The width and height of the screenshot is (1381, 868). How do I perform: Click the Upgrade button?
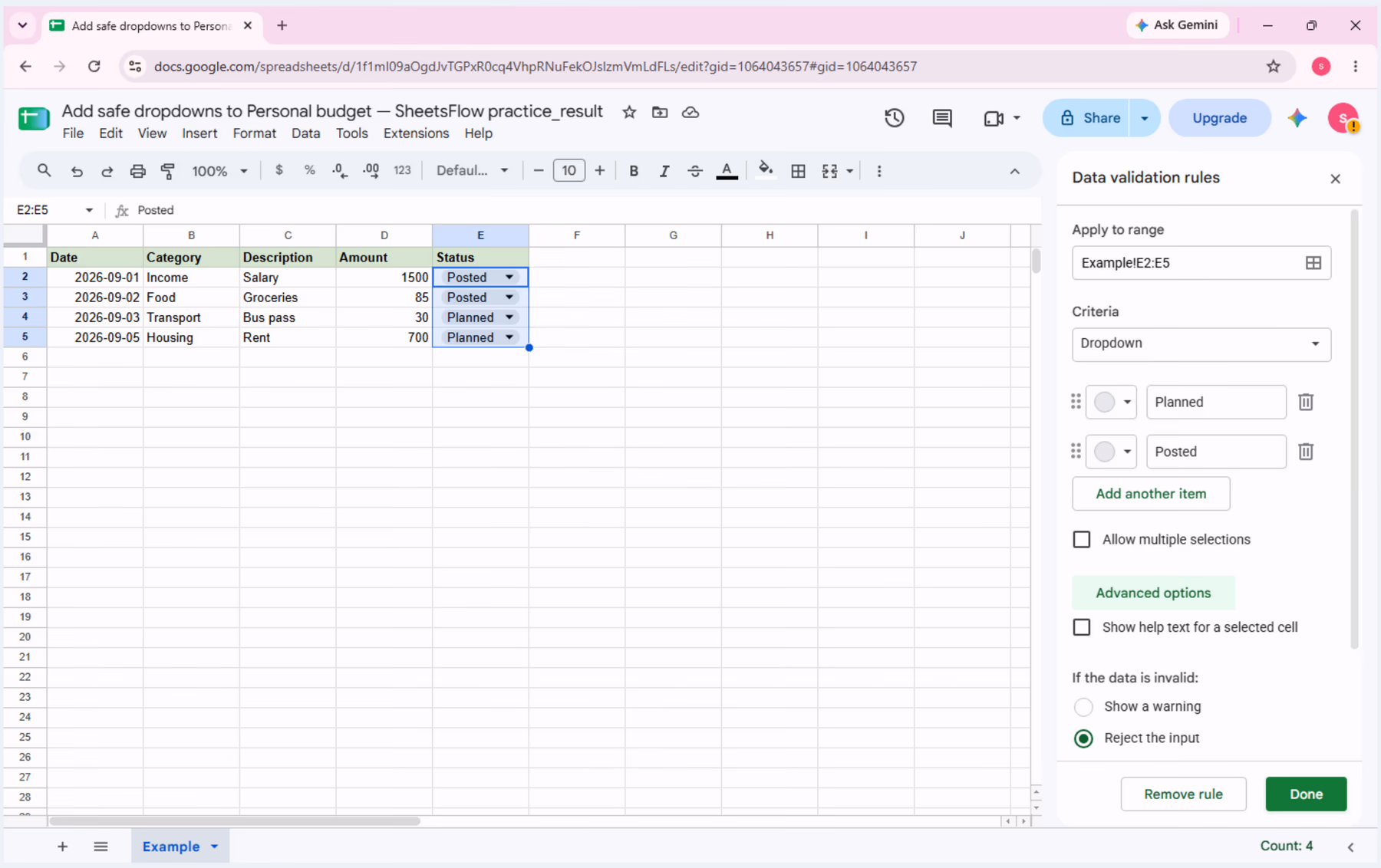1219,118
